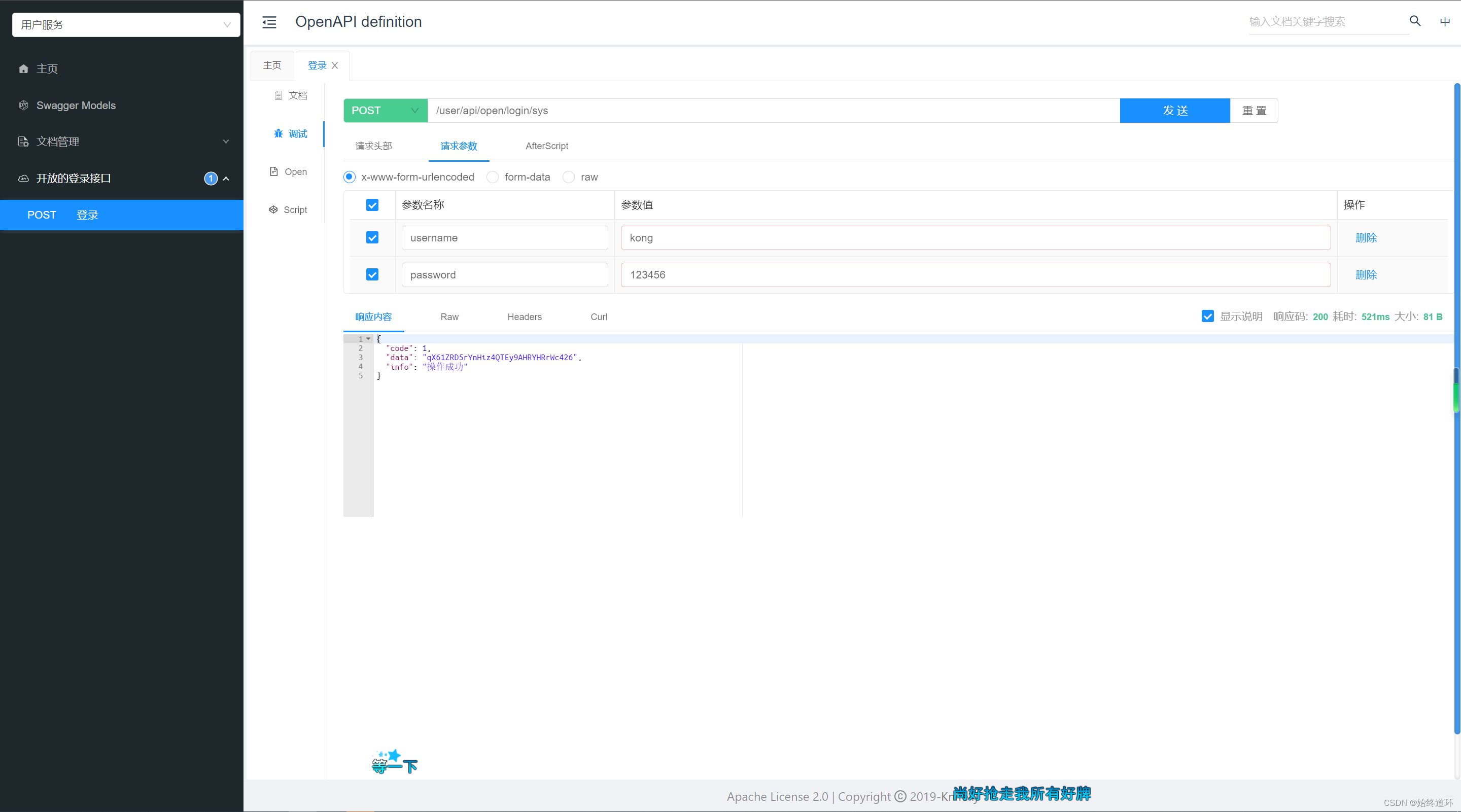Click the navigation menu hamburger icon
This screenshot has height=812, width=1461.
point(269,22)
